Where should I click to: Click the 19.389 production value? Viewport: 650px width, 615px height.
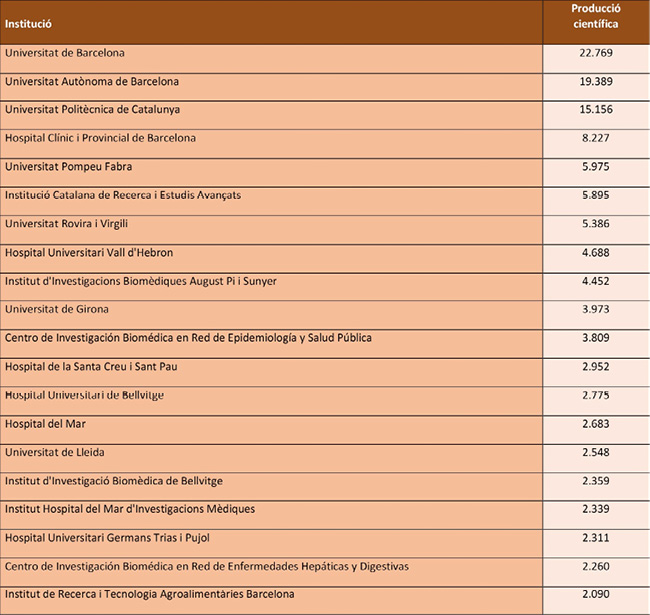click(595, 81)
